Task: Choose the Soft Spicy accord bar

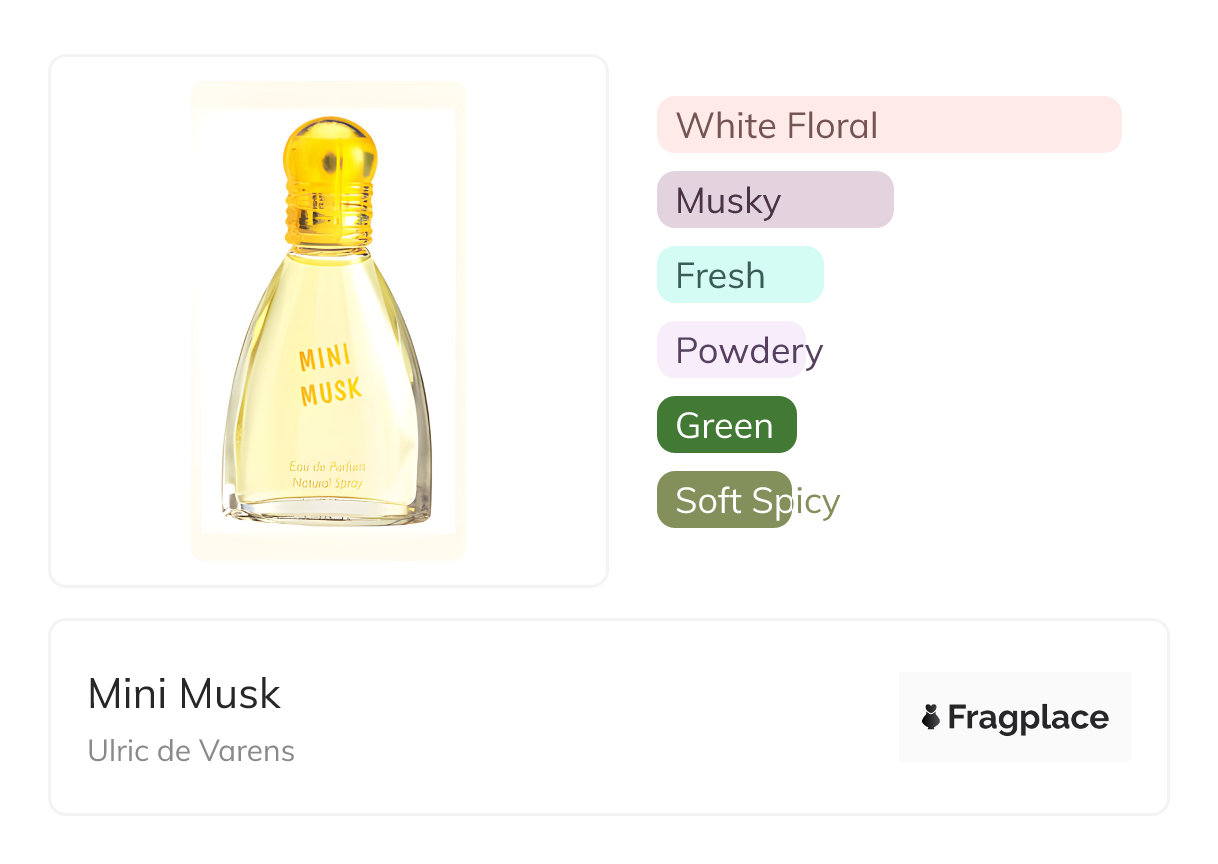Action: 724,500
